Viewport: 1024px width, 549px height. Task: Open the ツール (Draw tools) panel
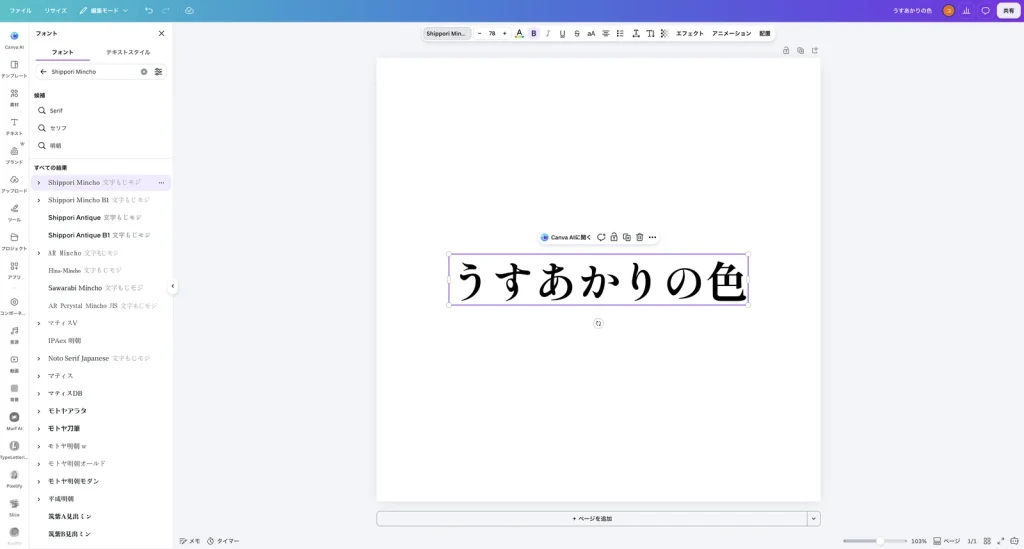click(14, 213)
